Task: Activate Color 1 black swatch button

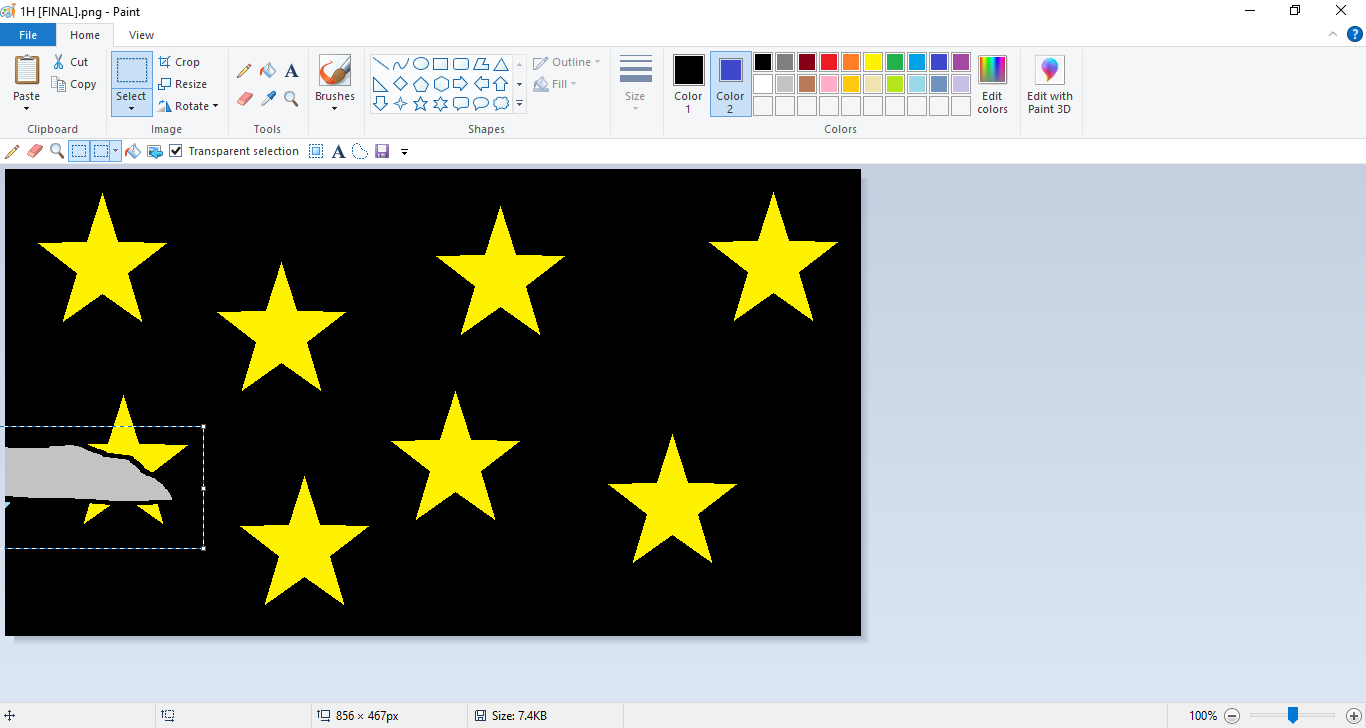Action: [x=688, y=84]
